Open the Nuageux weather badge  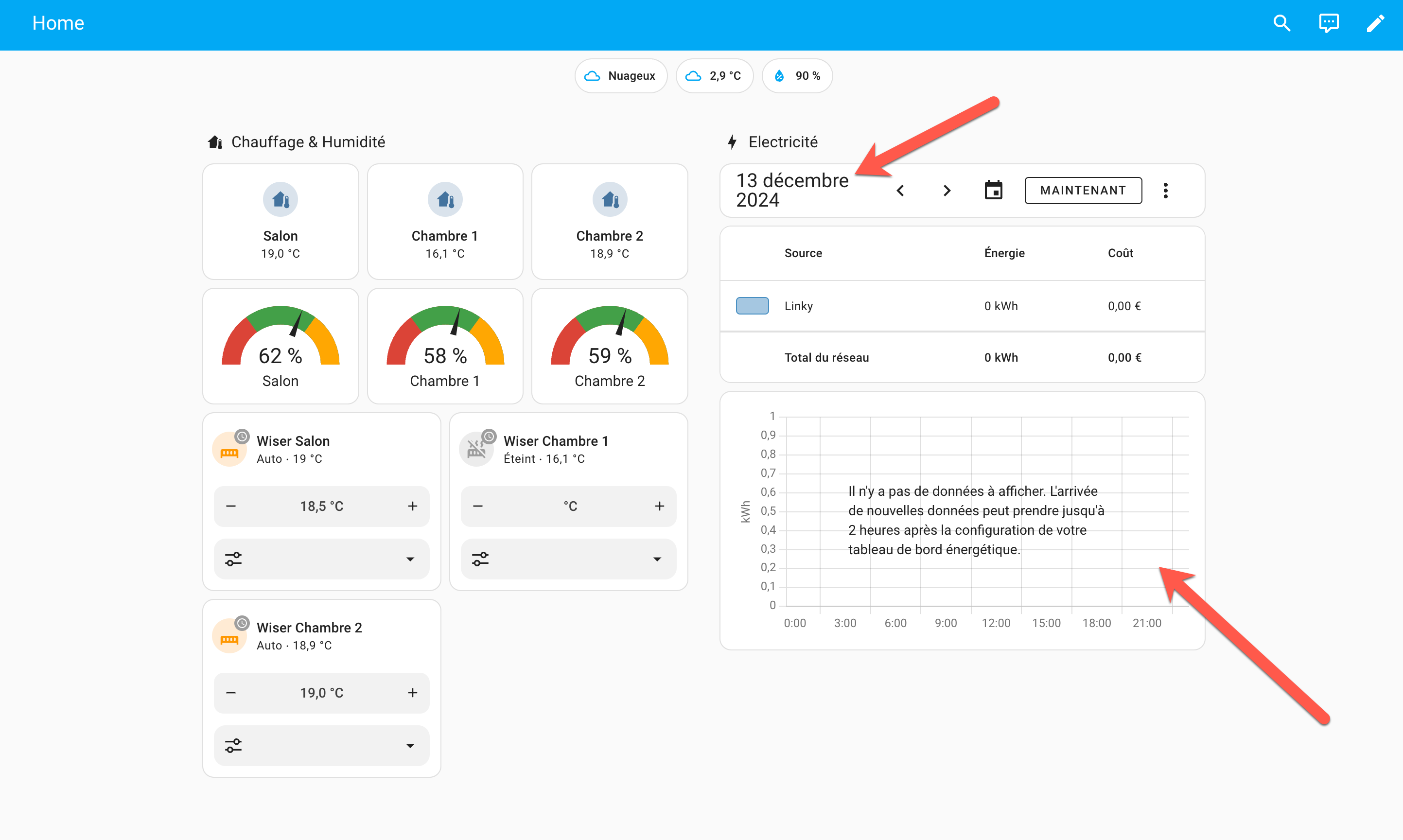pos(621,76)
